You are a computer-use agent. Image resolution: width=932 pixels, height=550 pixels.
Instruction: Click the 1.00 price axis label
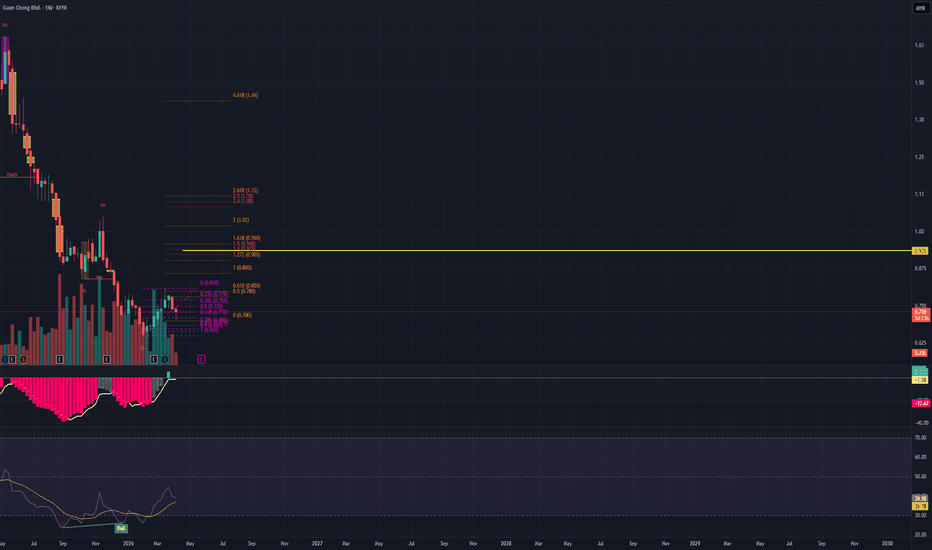920,231
